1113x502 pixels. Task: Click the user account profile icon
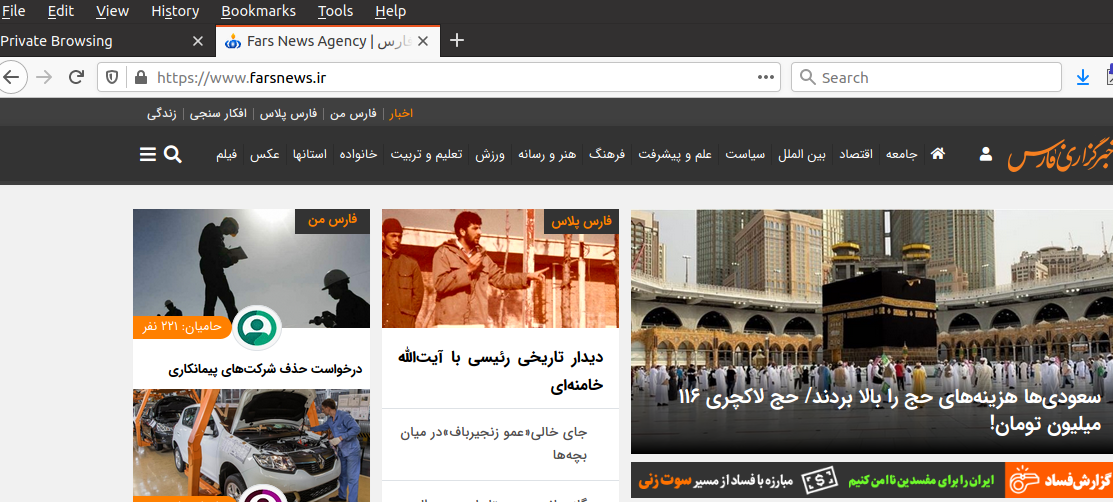click(985, 154)
